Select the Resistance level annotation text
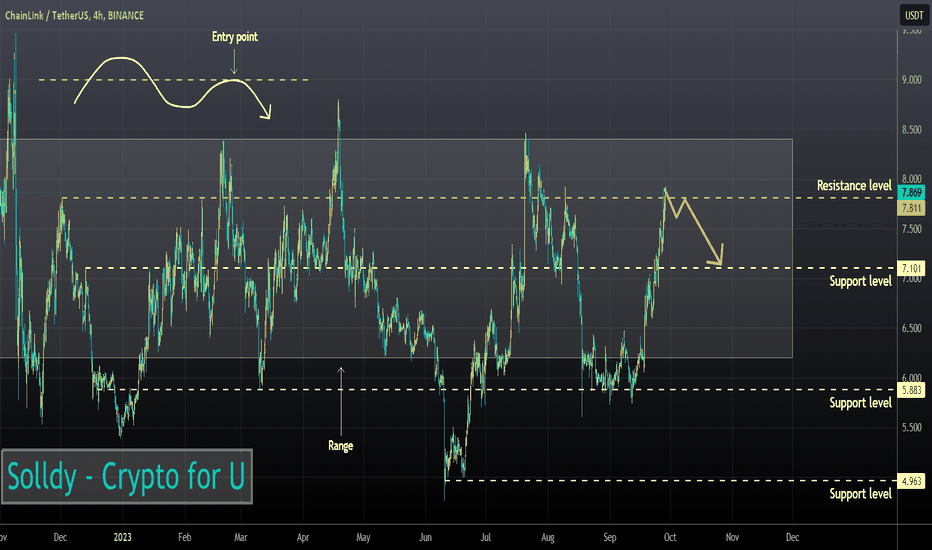Viewport: 932px width, 550px height. point(854,186)
